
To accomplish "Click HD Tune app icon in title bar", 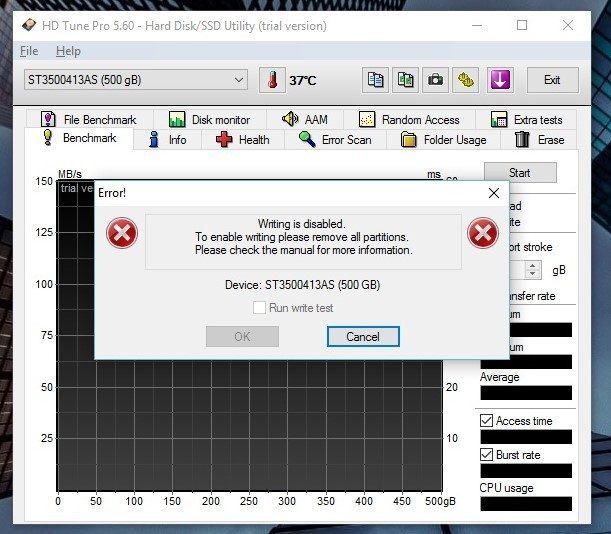I will pyautogui.click(x=29, y=26).
